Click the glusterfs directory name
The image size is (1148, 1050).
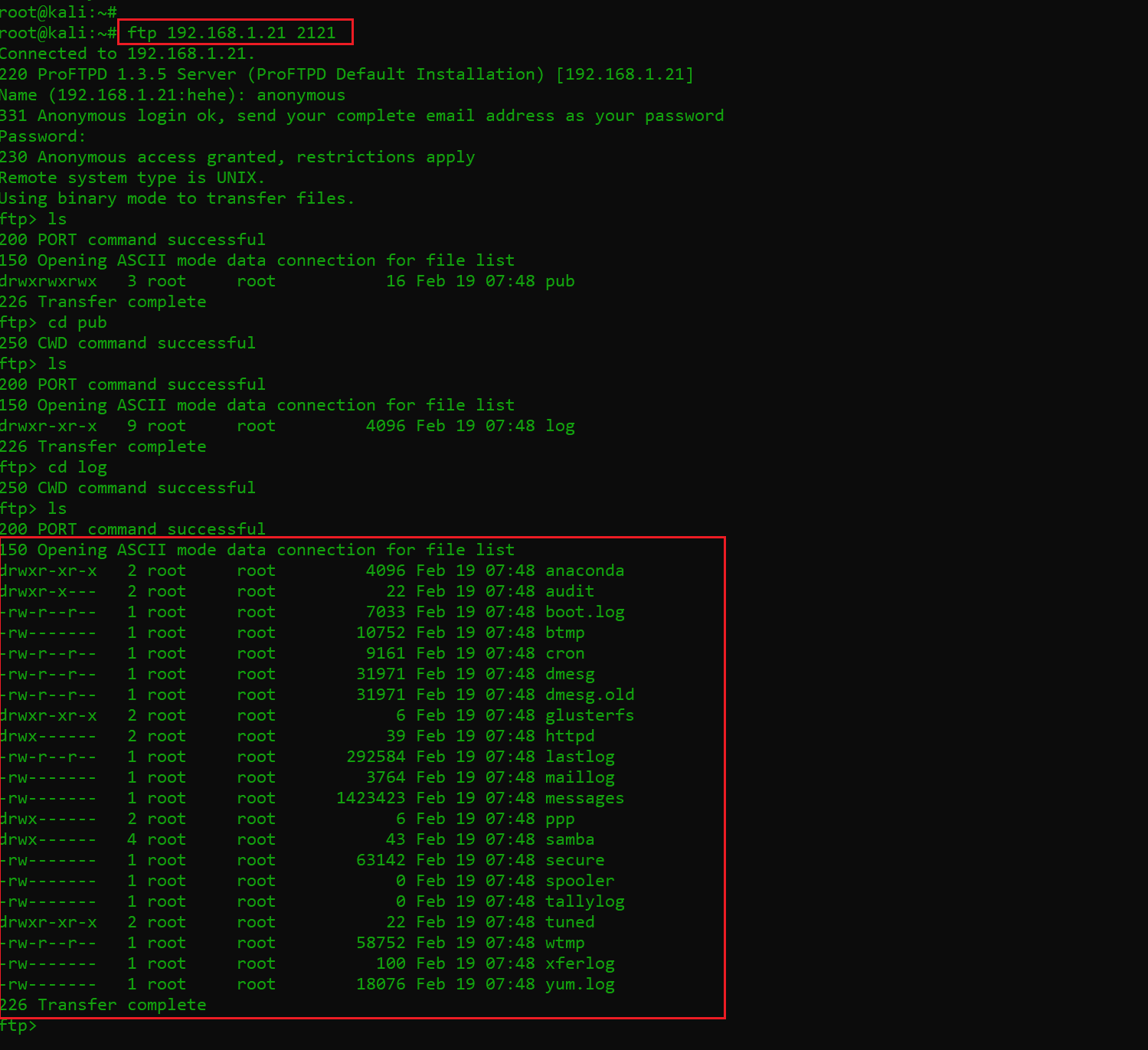click(589, 715)
